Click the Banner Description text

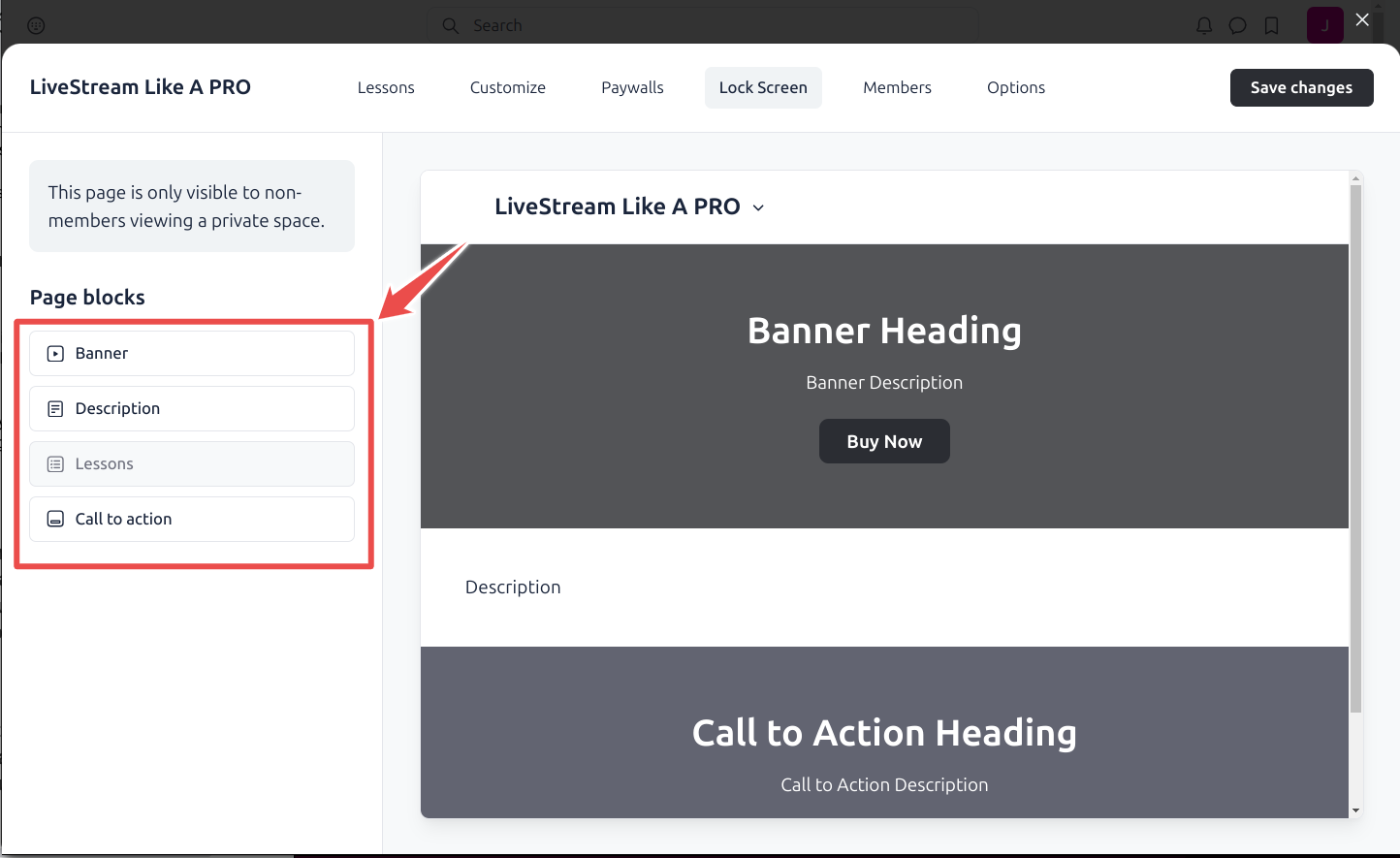click(x=884, y=383)
